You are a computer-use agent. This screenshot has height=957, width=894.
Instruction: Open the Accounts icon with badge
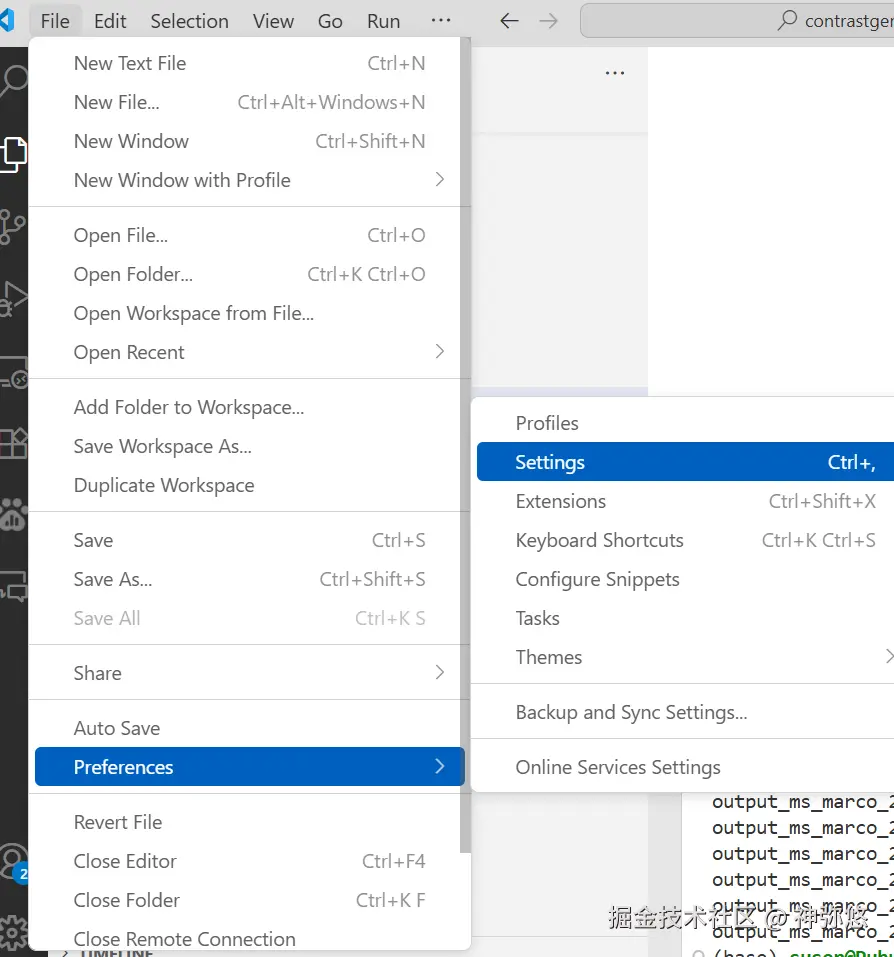click(x=13, y=860)
